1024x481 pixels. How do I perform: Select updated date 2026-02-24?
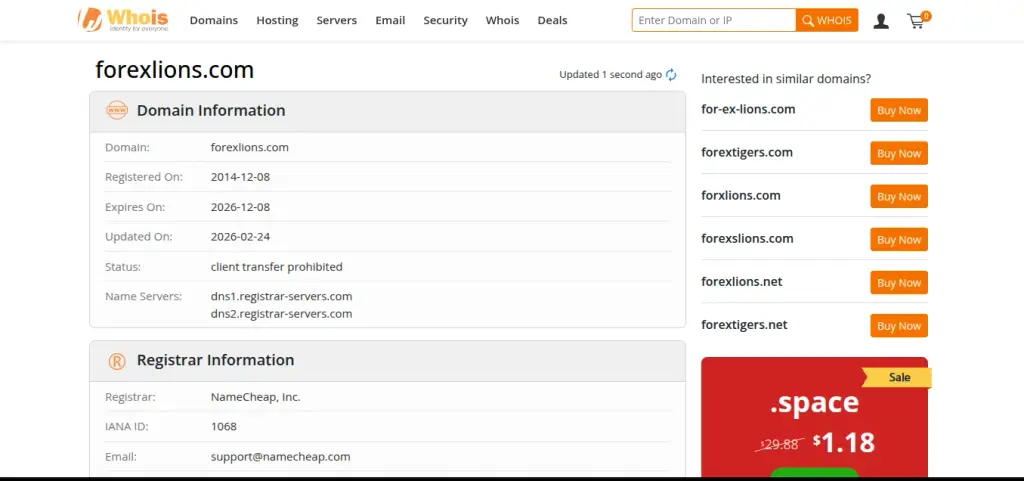coord(240,237)
